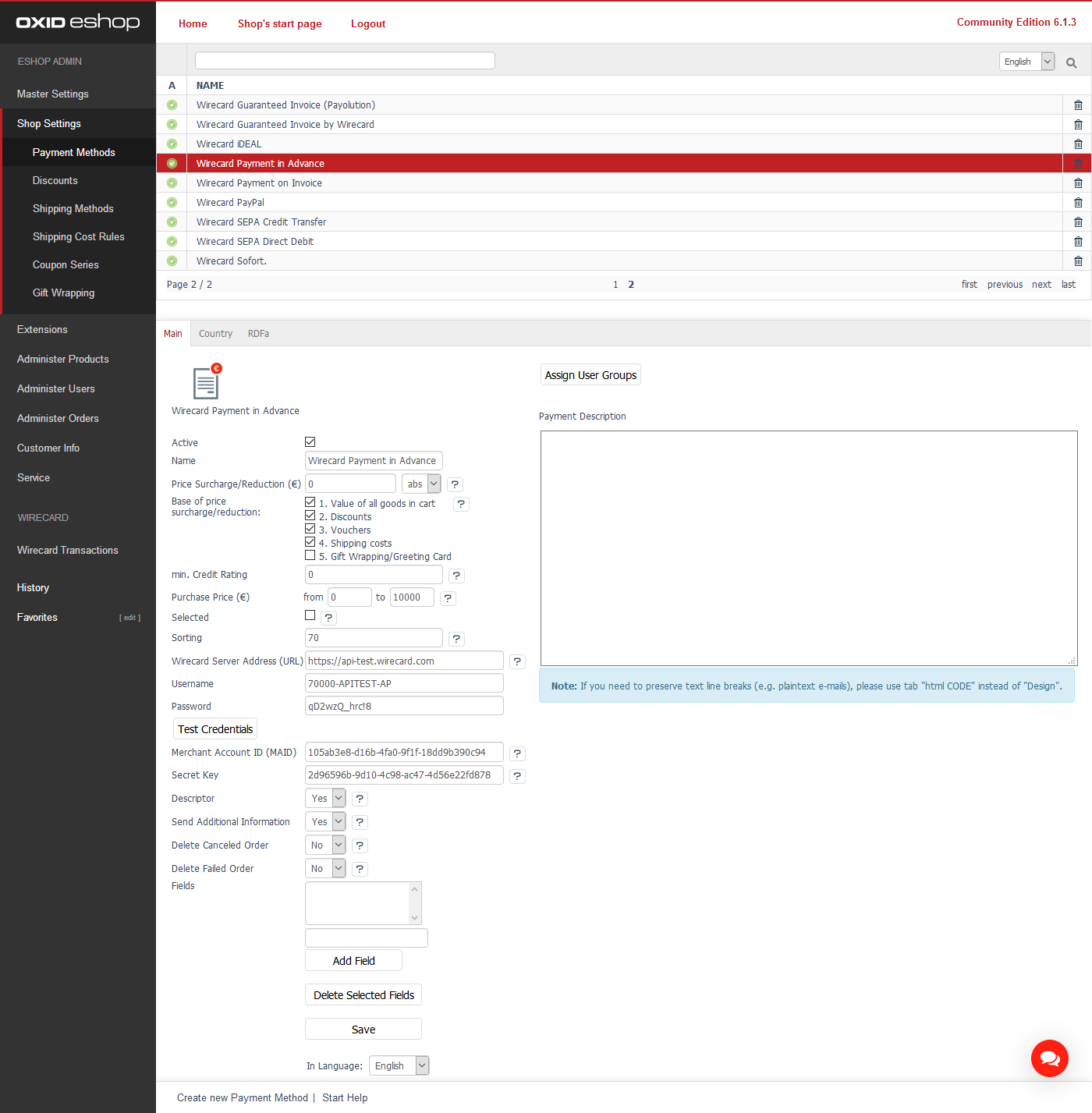Open Delete Failed Order dropdown
The image size is (1092, 1113).
tap(325, 869)
